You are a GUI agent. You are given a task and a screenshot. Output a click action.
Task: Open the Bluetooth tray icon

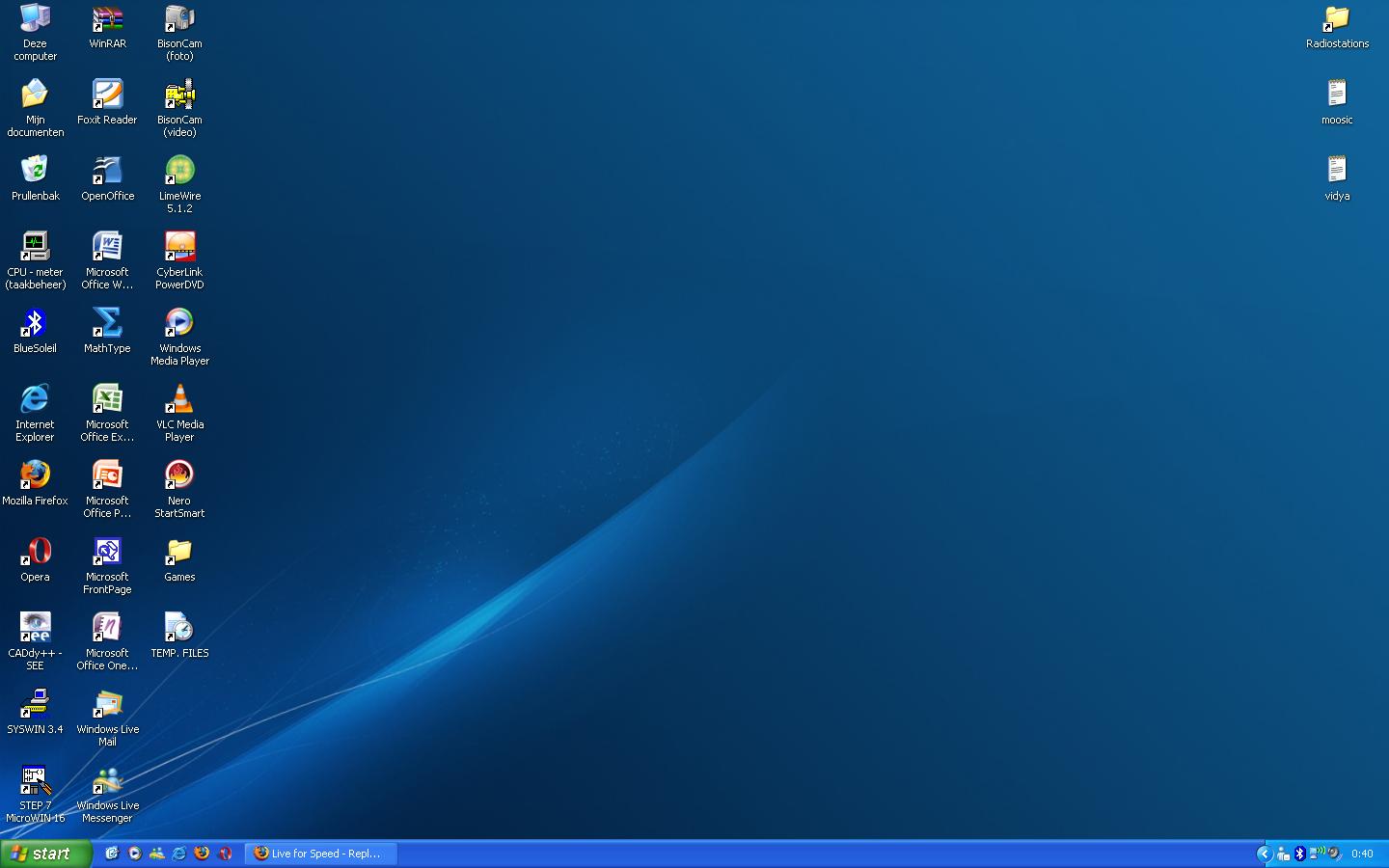pos(1299,854)
